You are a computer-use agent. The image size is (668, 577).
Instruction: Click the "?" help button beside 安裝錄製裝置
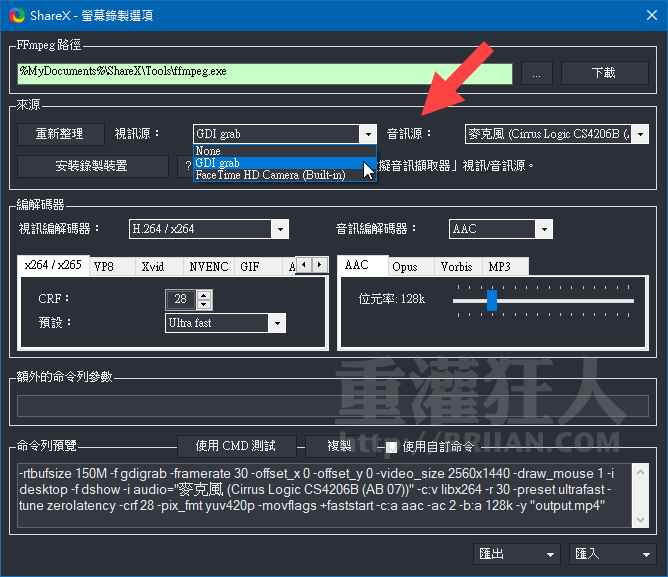(185, 165)
